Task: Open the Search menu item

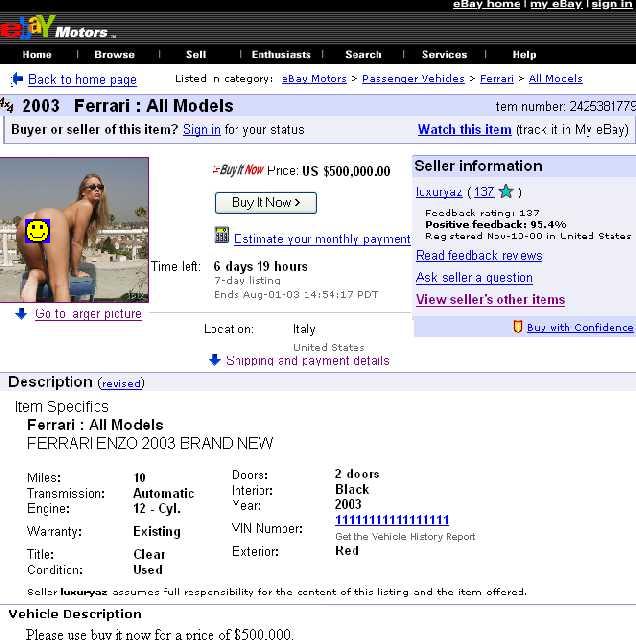Action: 363,55
